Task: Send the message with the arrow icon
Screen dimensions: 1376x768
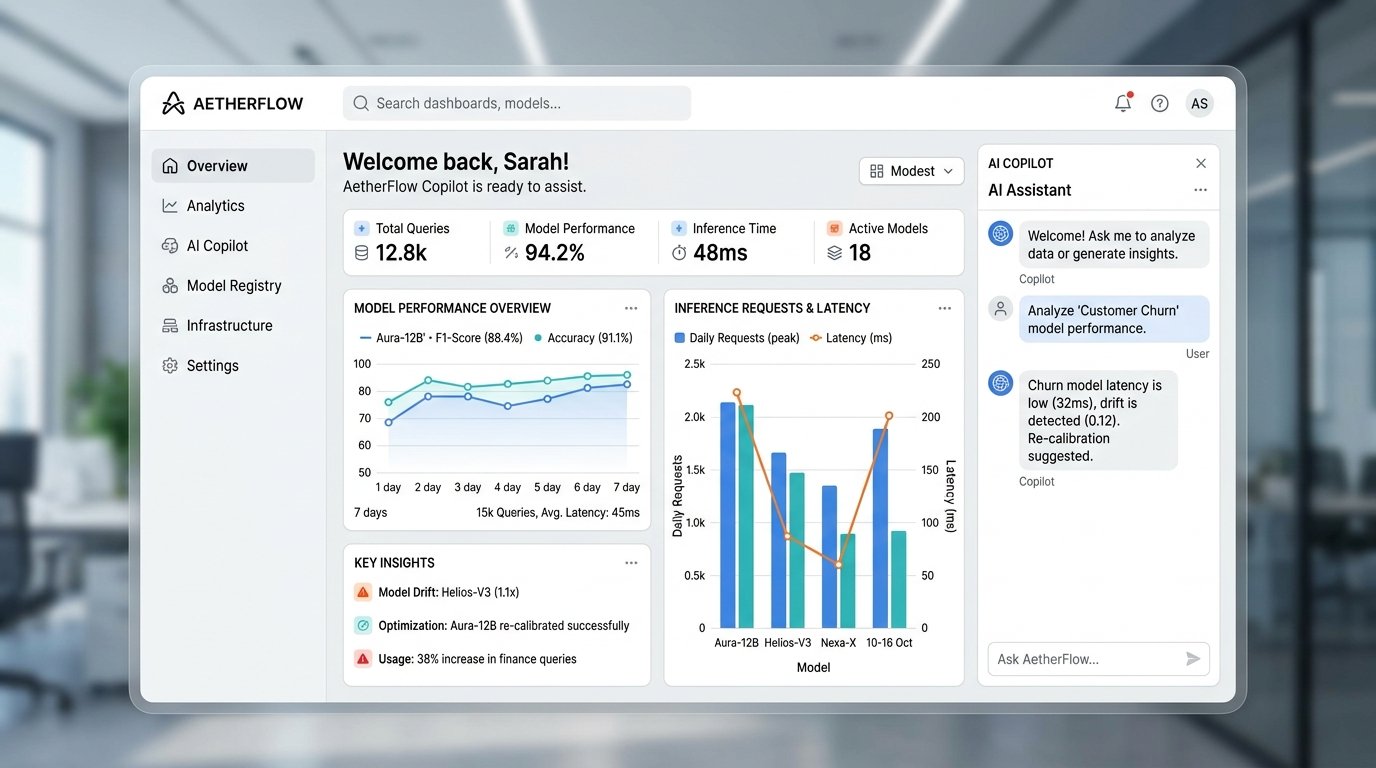Action: 1193,659
